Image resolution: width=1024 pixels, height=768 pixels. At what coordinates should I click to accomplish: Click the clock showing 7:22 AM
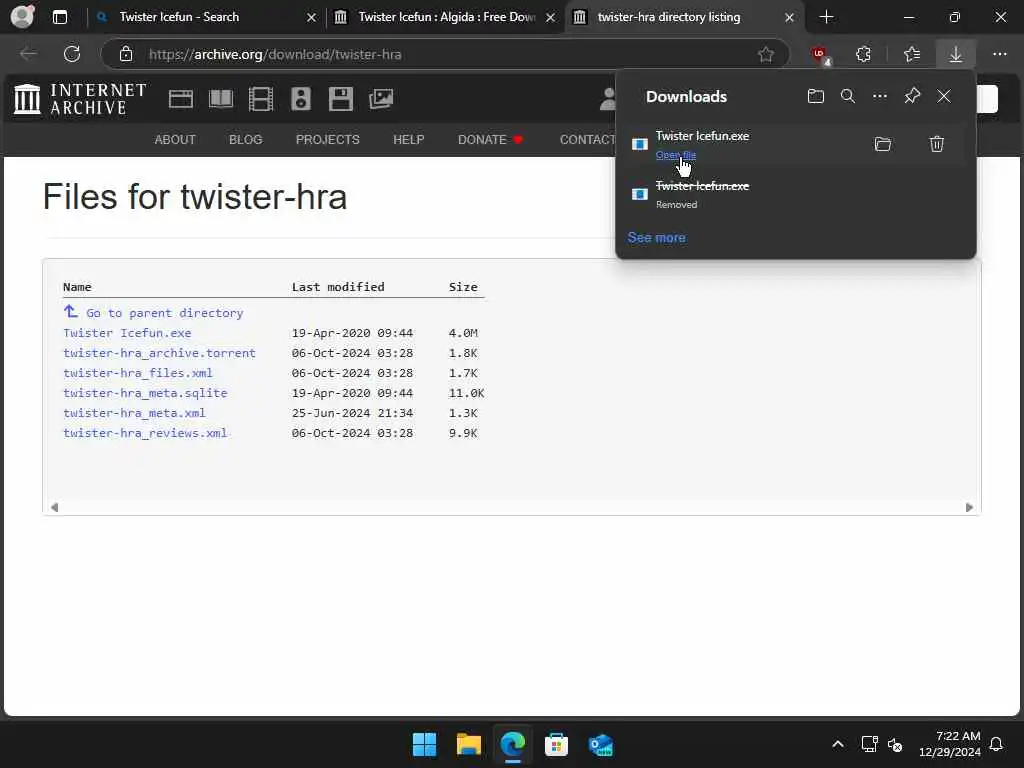[x=950, y=744]
